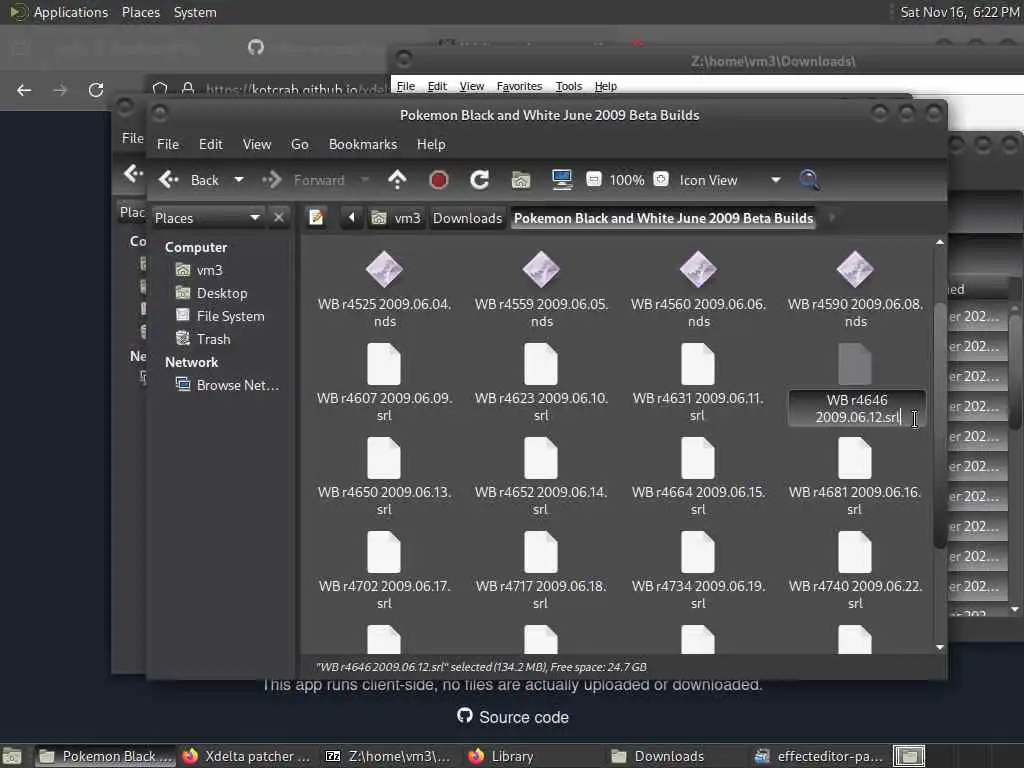This screenshot has height=768, width=1024.
Task: Select the WB r4740 2009.06.22.srl file icon
Action: 855,552
